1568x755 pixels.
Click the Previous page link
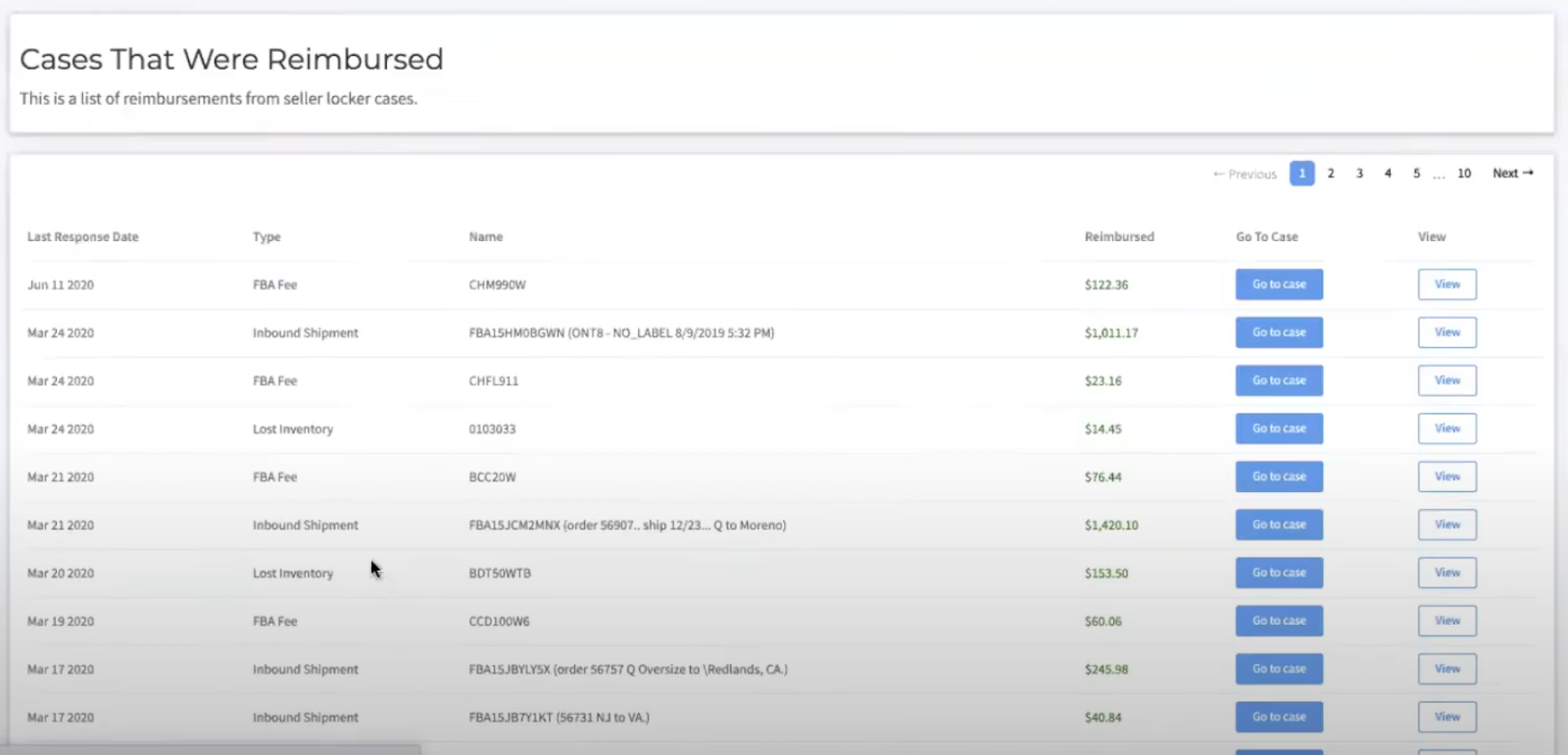pyautogui.click(x=1245, y=174)
